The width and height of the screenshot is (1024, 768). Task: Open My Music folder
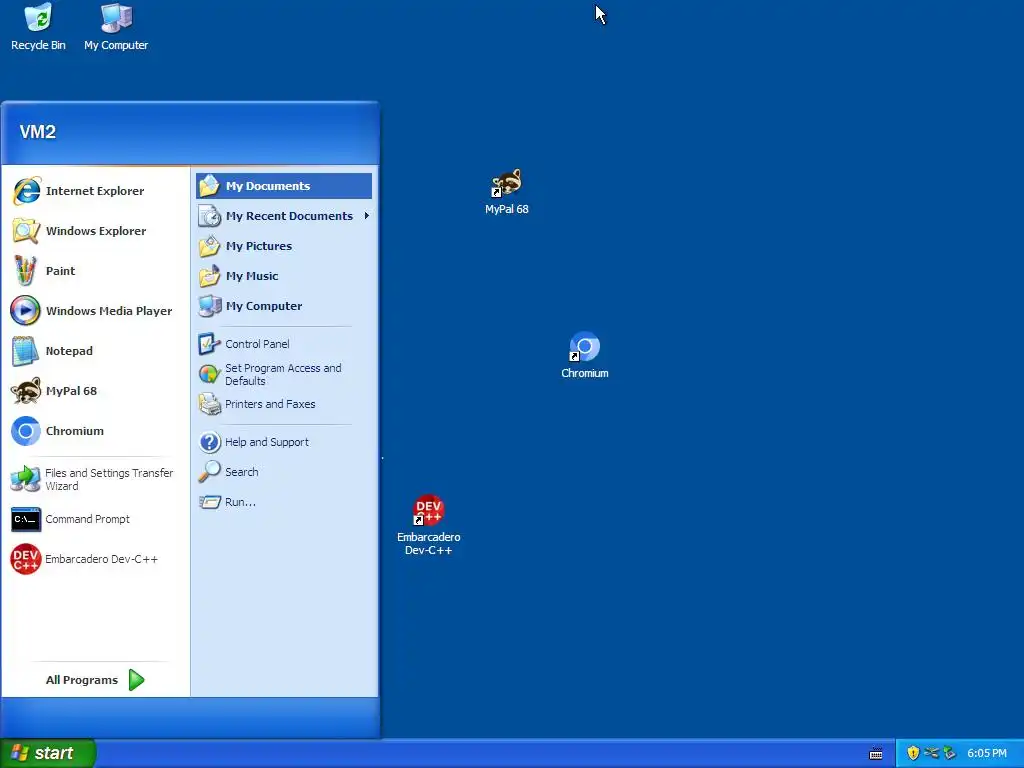[x=284, y=276]
